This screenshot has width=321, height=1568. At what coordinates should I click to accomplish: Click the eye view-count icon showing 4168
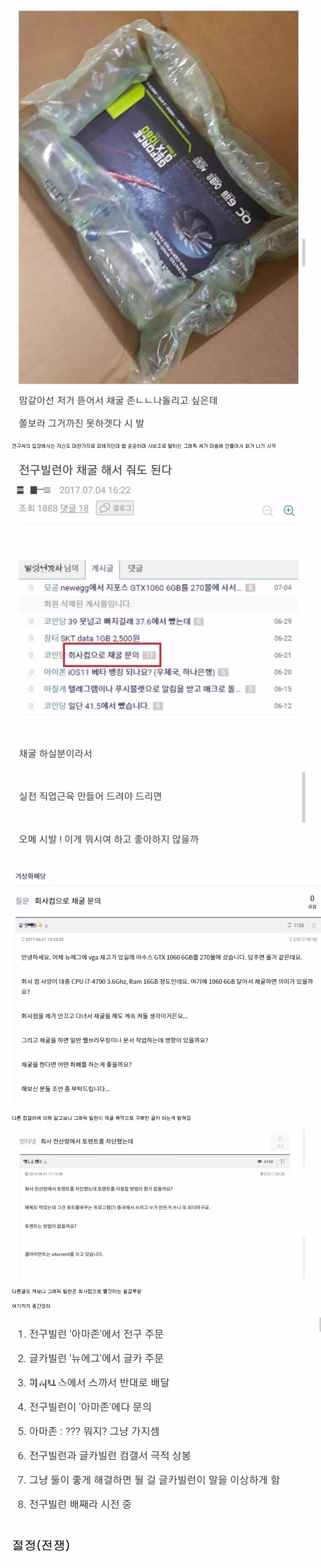coord(260,1162)
